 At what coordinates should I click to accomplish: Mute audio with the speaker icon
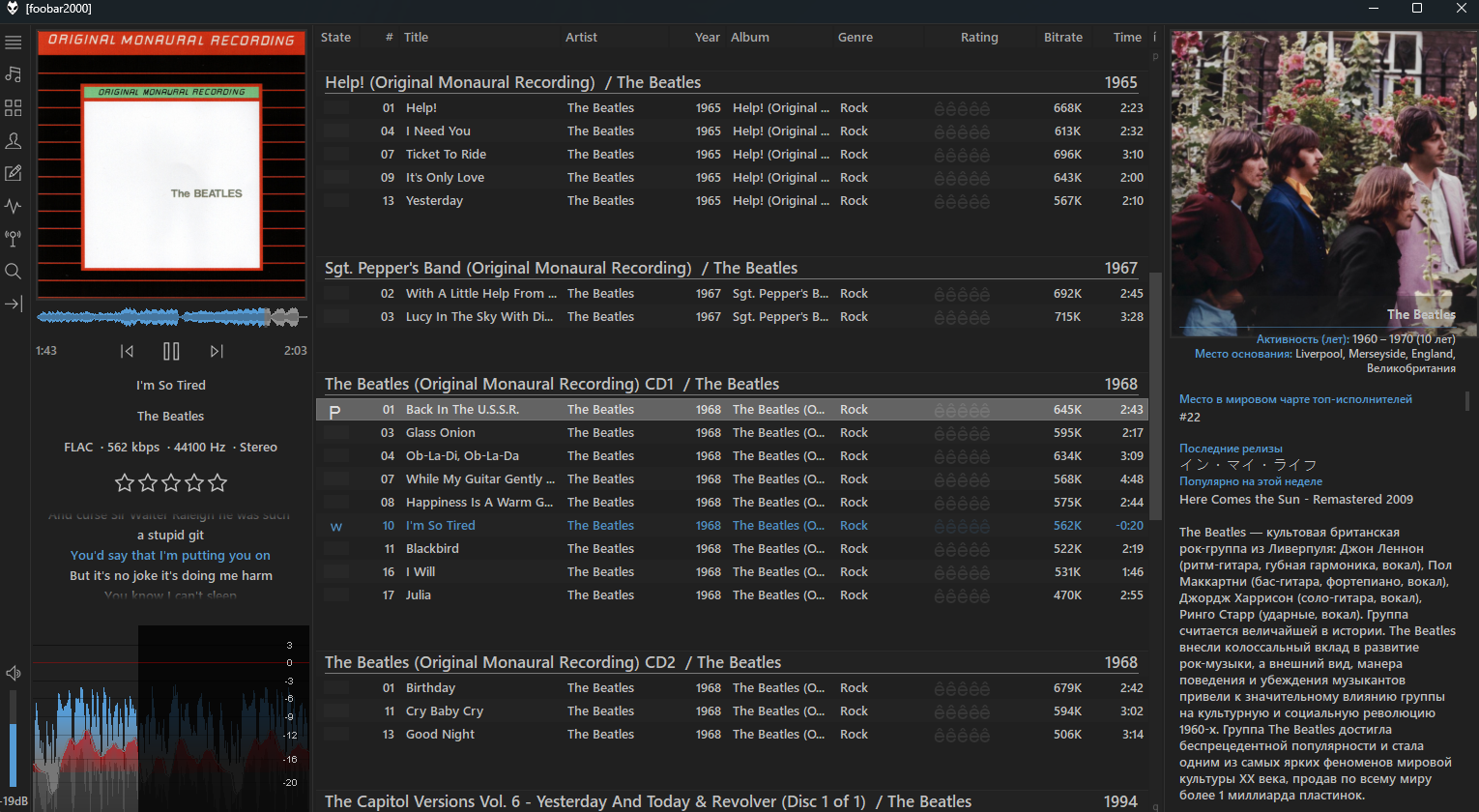[14, 673]
